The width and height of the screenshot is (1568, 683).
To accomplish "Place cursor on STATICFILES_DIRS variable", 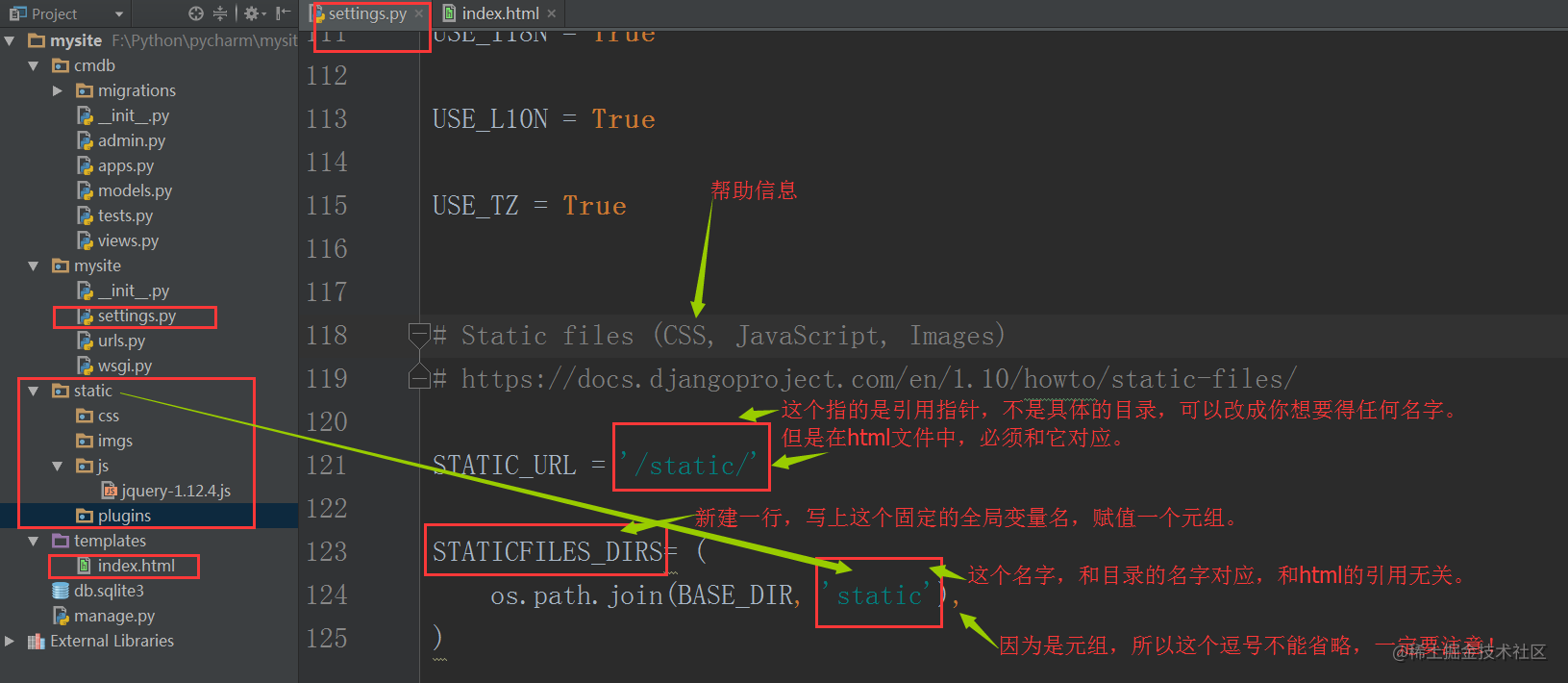I will [548, 552].
